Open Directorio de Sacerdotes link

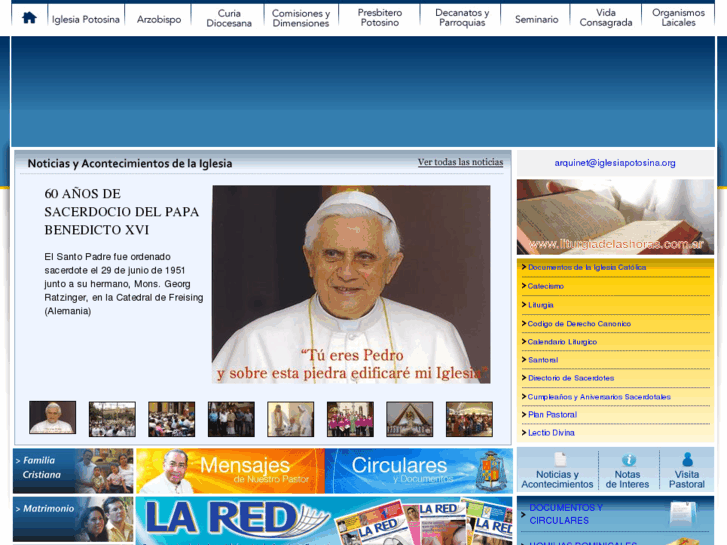pyautogui.click(x=571, y=378)
